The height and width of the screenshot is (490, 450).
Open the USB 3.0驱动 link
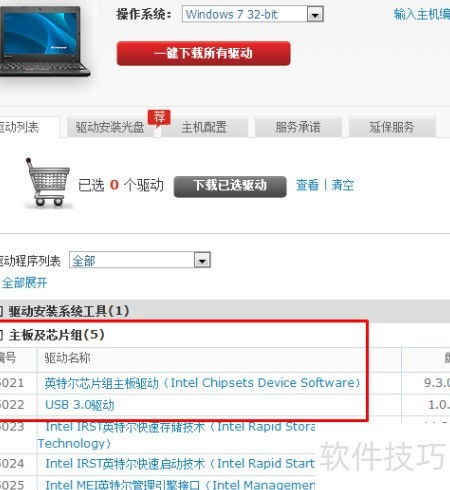[x=80, y=405]
